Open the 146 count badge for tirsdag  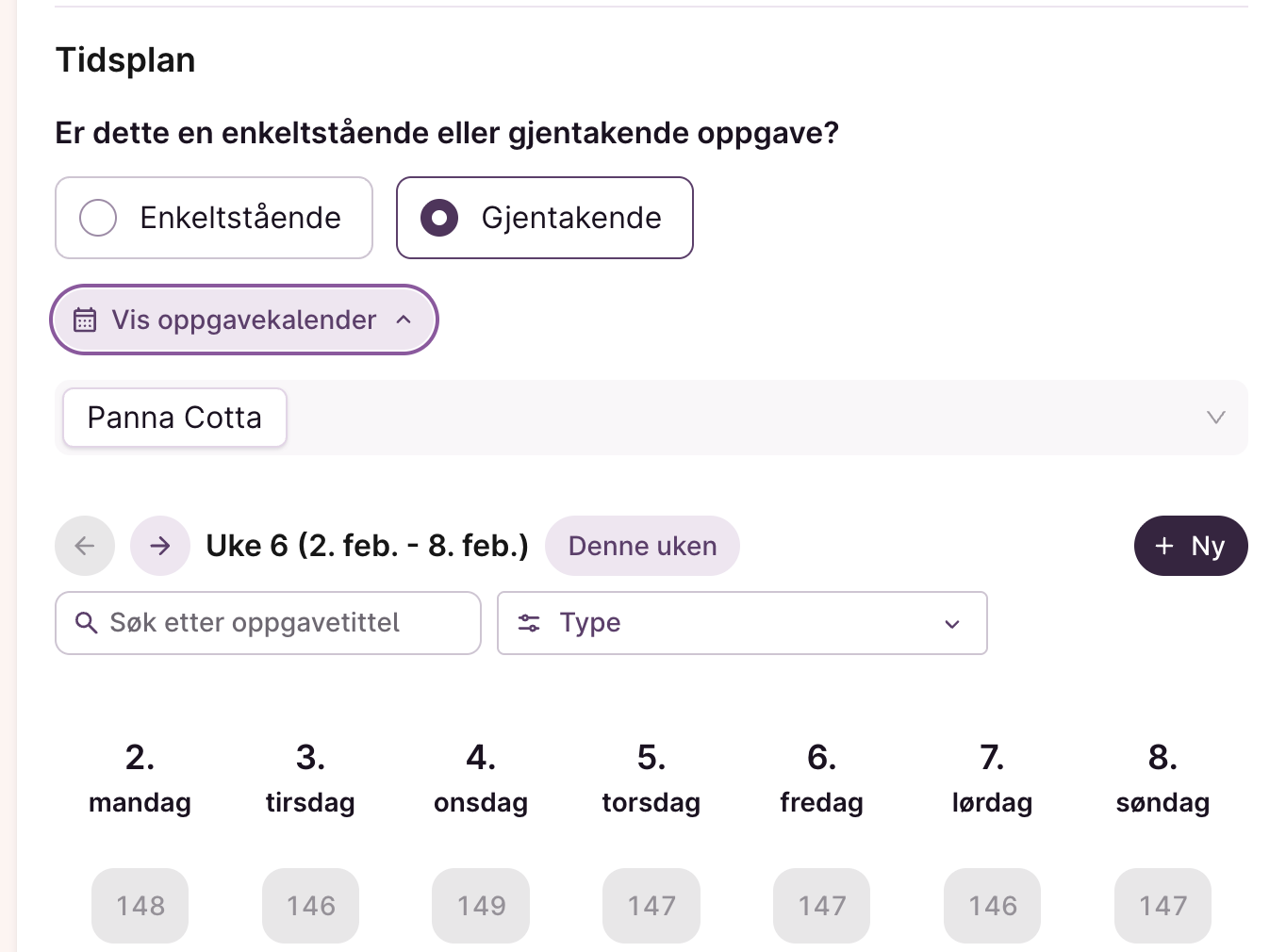click(x=310, y=906)
